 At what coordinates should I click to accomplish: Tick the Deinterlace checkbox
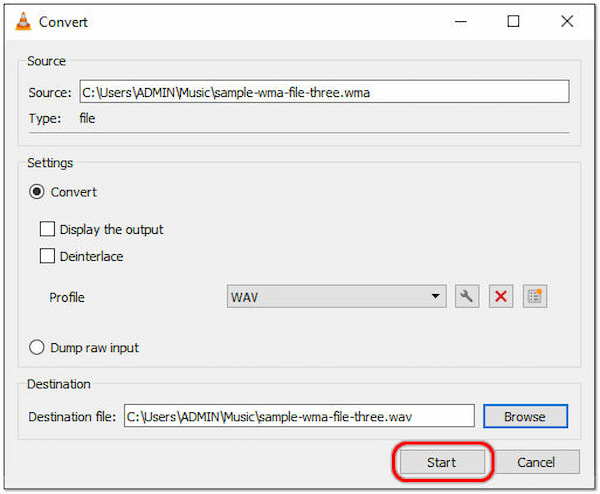pos(47,256)
